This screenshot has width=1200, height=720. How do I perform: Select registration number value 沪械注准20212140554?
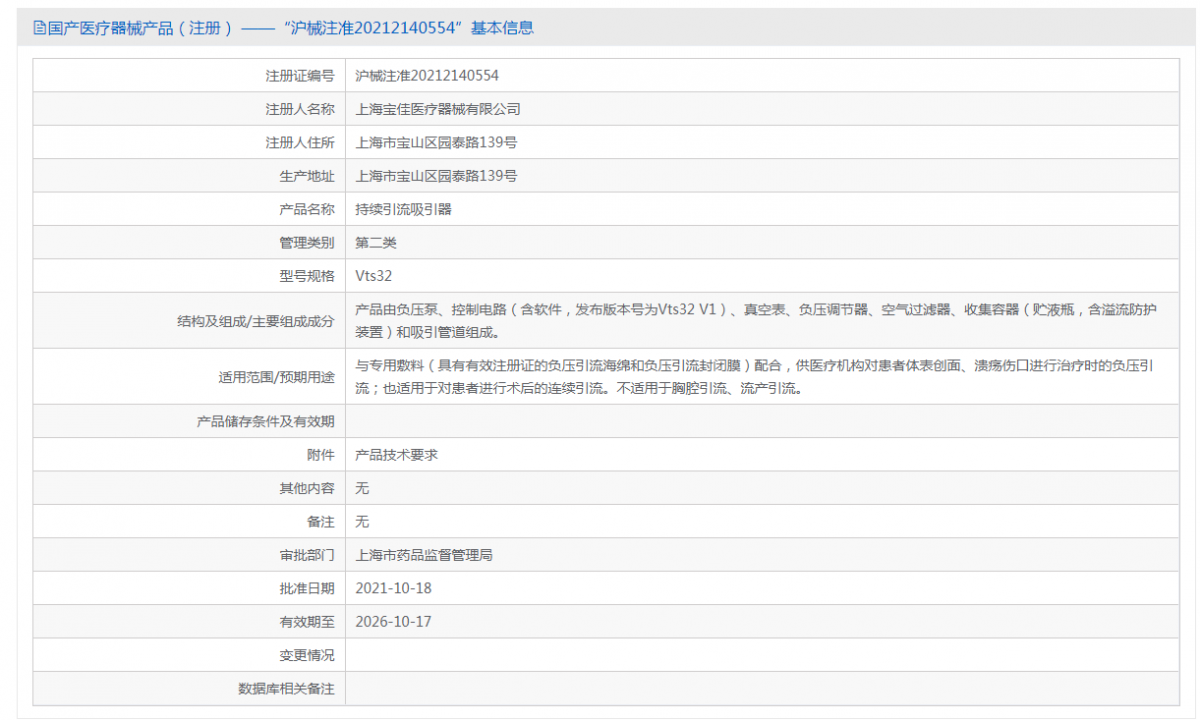tap(427, 75)
